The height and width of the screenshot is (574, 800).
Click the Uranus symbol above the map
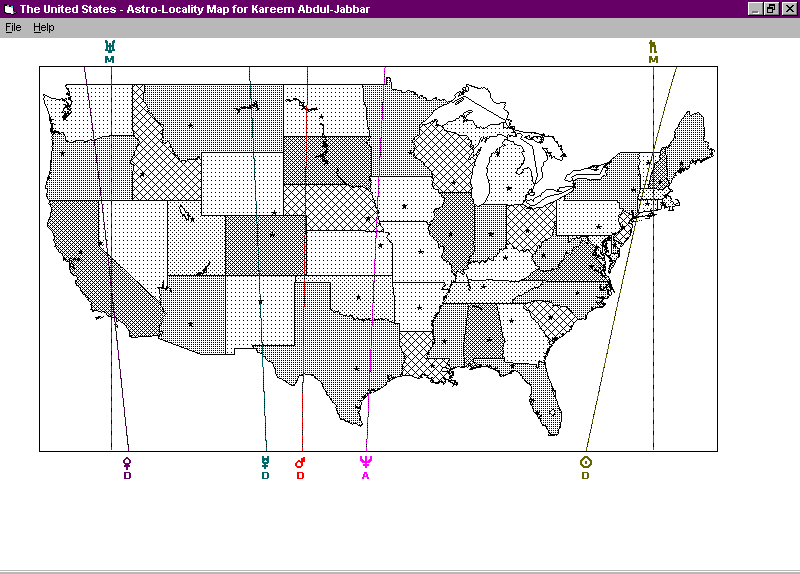(x=110, y=46)
